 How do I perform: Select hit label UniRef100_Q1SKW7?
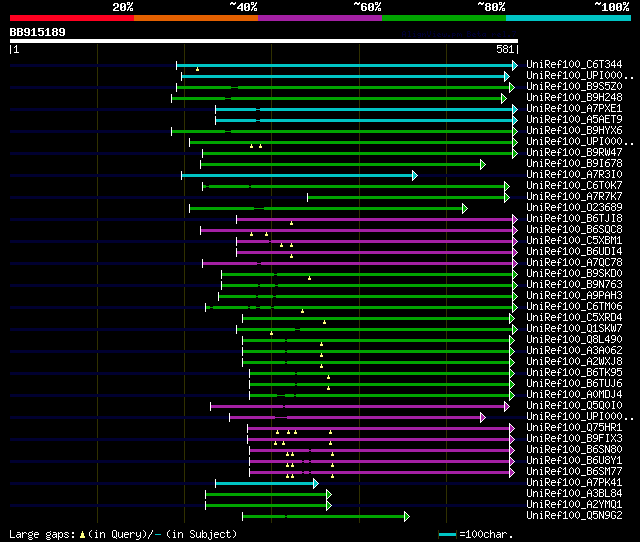pyautogui.click(x=574, y=329)
